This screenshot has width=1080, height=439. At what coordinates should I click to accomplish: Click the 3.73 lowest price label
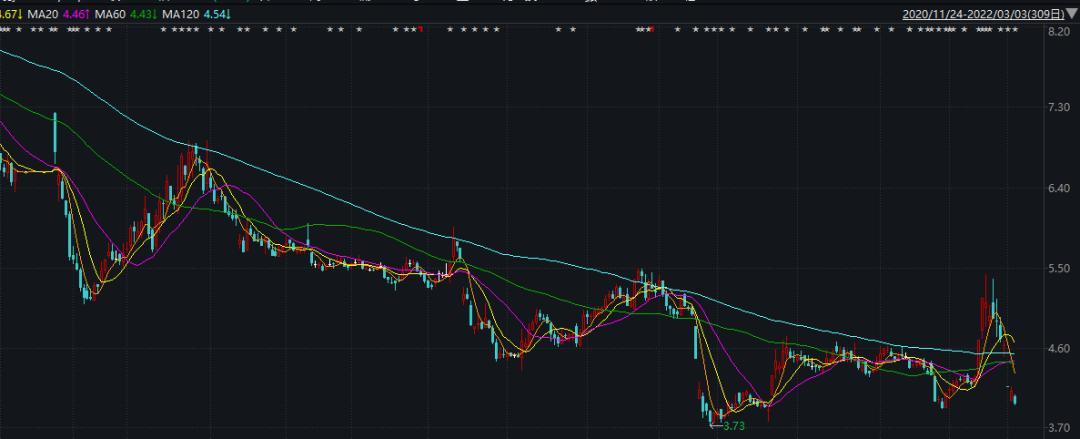733,426
